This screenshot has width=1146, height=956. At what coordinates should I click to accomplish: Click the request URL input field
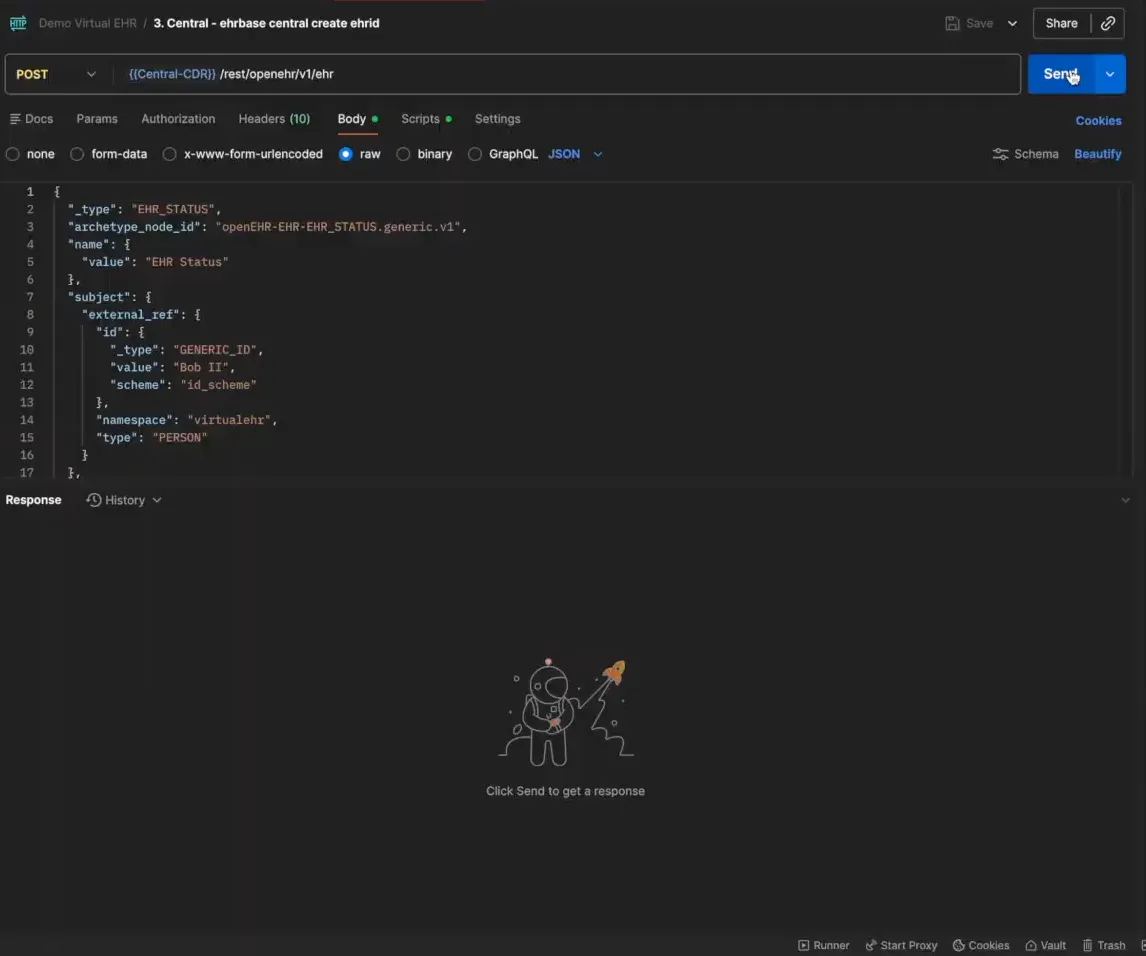point(600,74)
